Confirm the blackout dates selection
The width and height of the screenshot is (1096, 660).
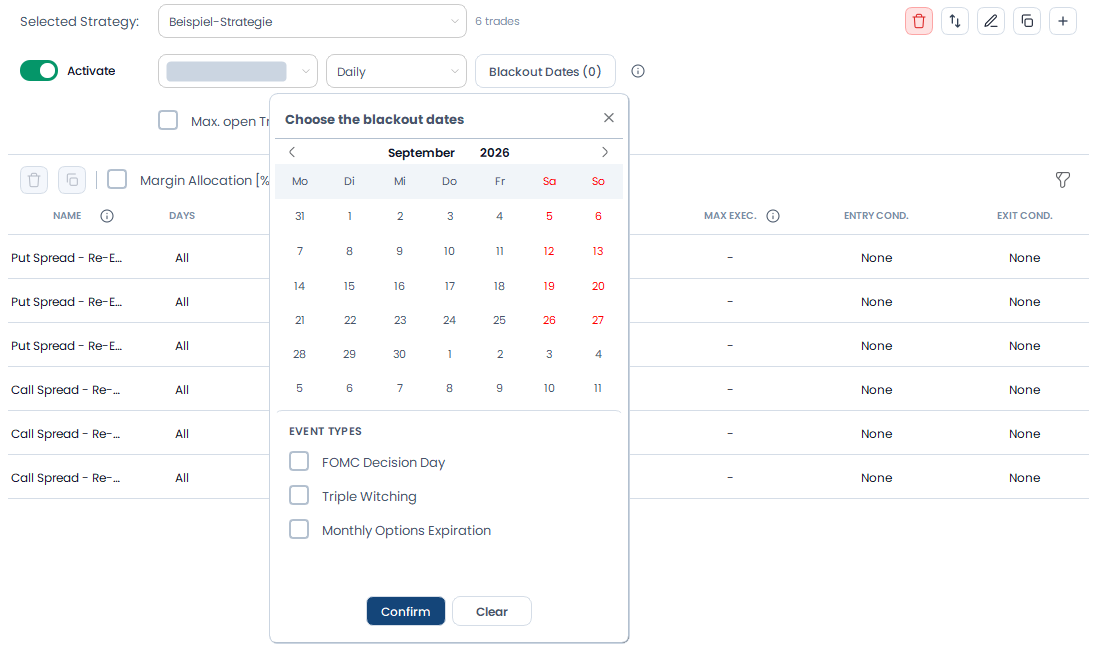tap(405, 611)
